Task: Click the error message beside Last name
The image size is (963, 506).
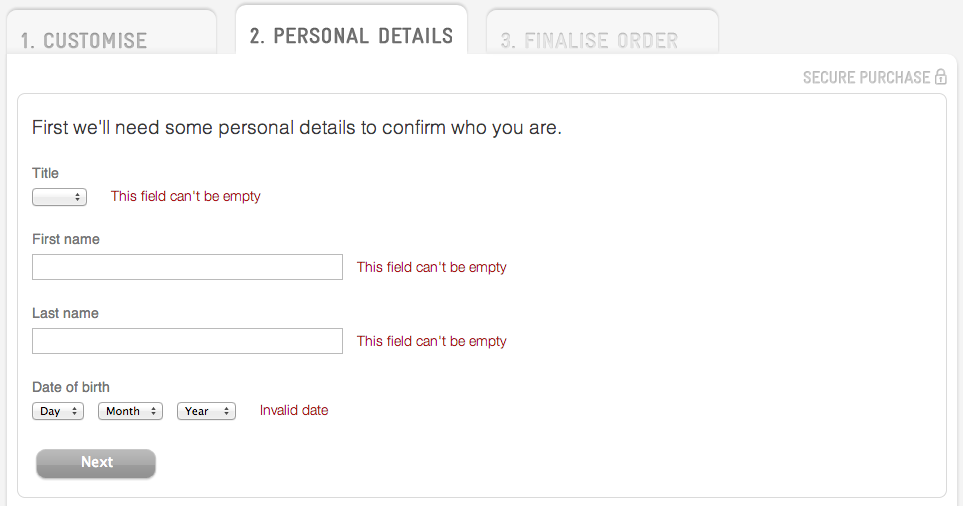Action: [x=432, y=341]
